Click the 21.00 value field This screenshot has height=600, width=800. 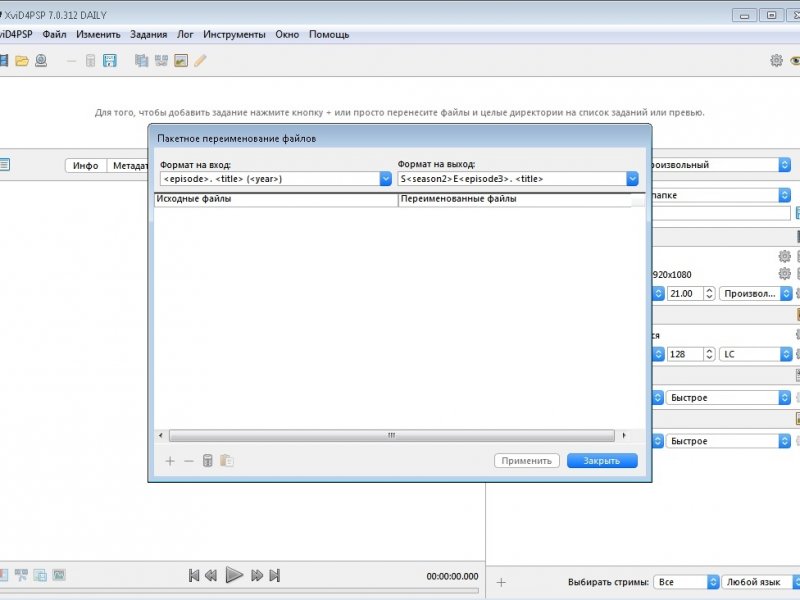point(685,293)
